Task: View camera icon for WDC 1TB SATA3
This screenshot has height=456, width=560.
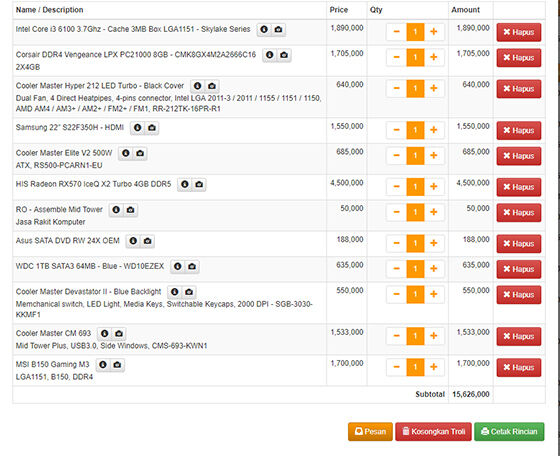Action: [x=192, y=266]
